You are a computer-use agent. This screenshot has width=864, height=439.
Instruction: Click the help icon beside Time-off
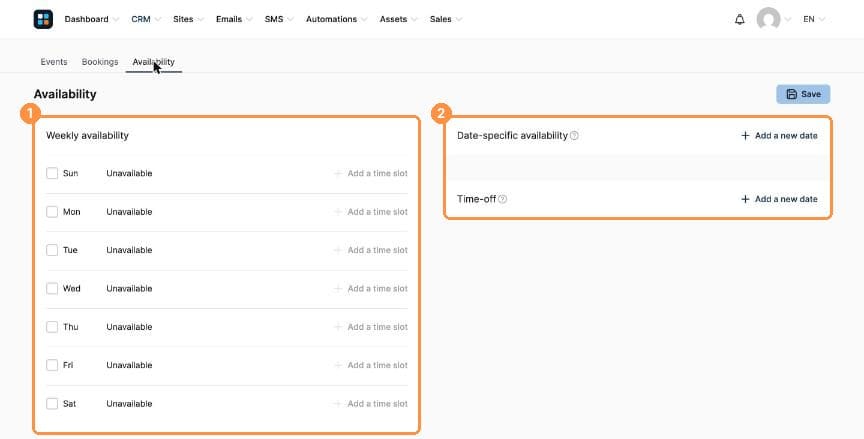[503, 199]
